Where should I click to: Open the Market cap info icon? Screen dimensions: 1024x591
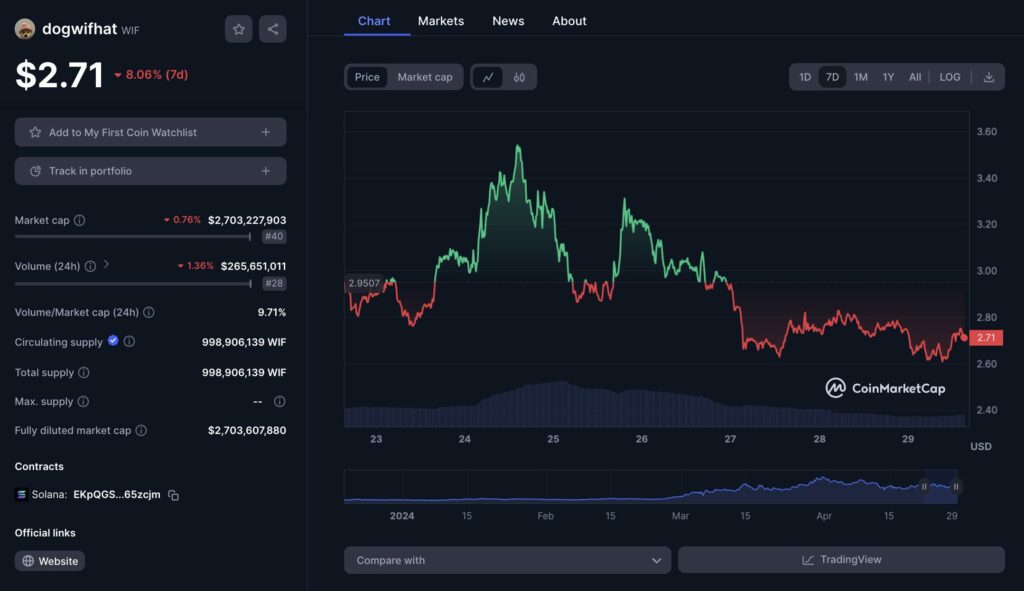coord(80,220)
